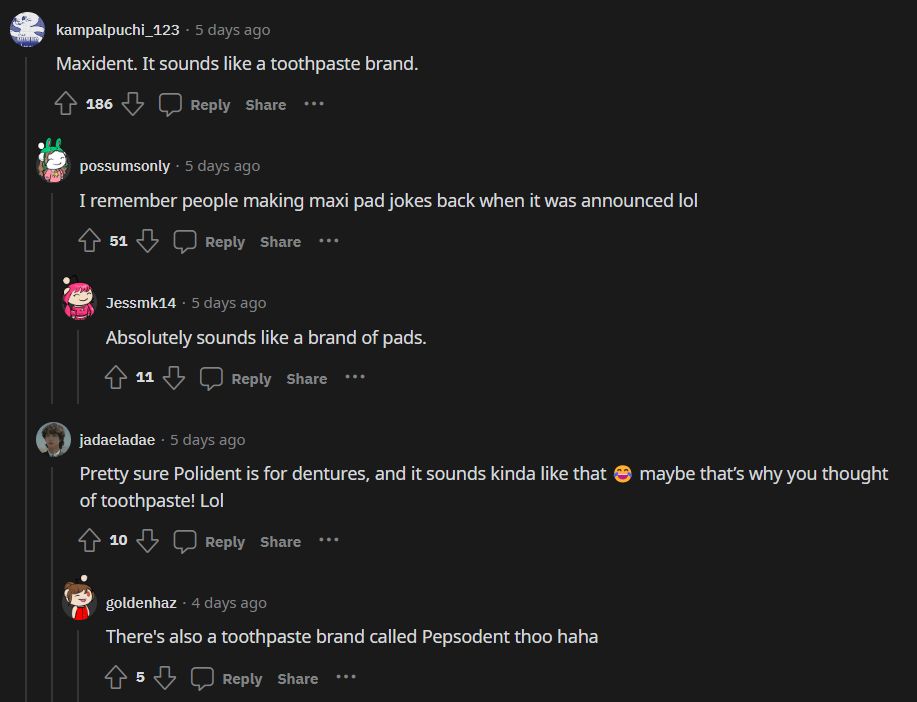Upvote Jessmk14's comment
Viewport: 917px width, 702px height.
point(116,378)
